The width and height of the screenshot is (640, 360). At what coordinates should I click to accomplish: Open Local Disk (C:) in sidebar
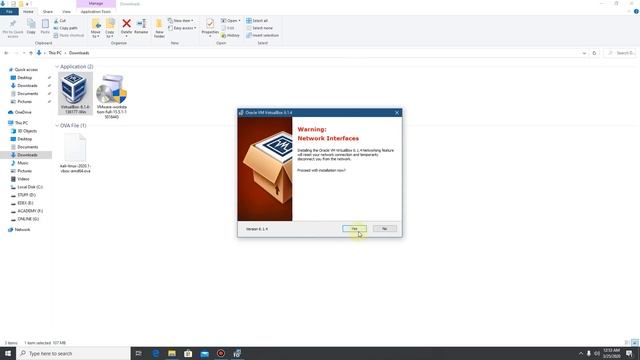coord(30,187)
